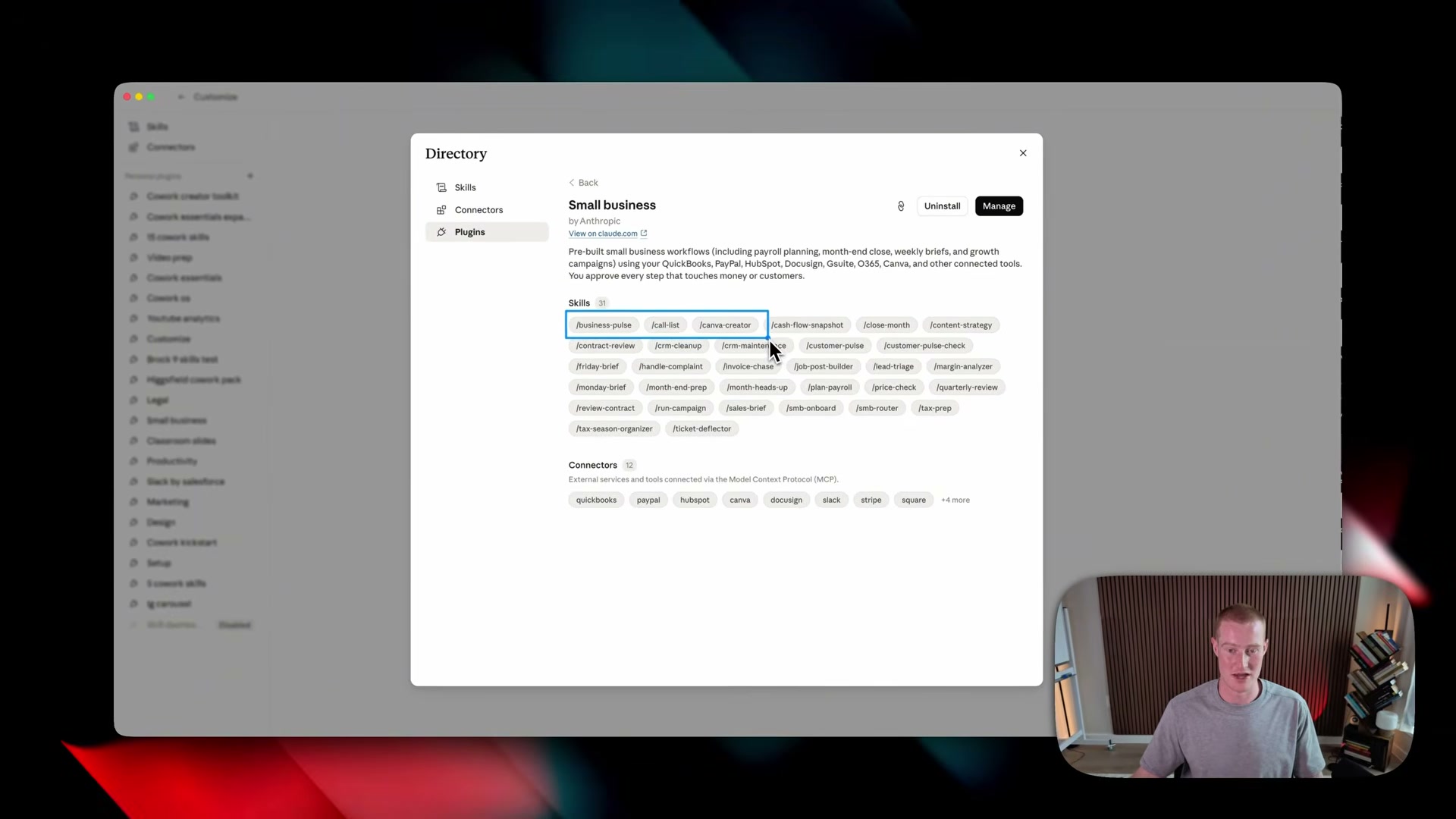This screenshot has height=819, width=1456.
Task: Click the /monday-brief skill chip
Action: pos(601,388)
